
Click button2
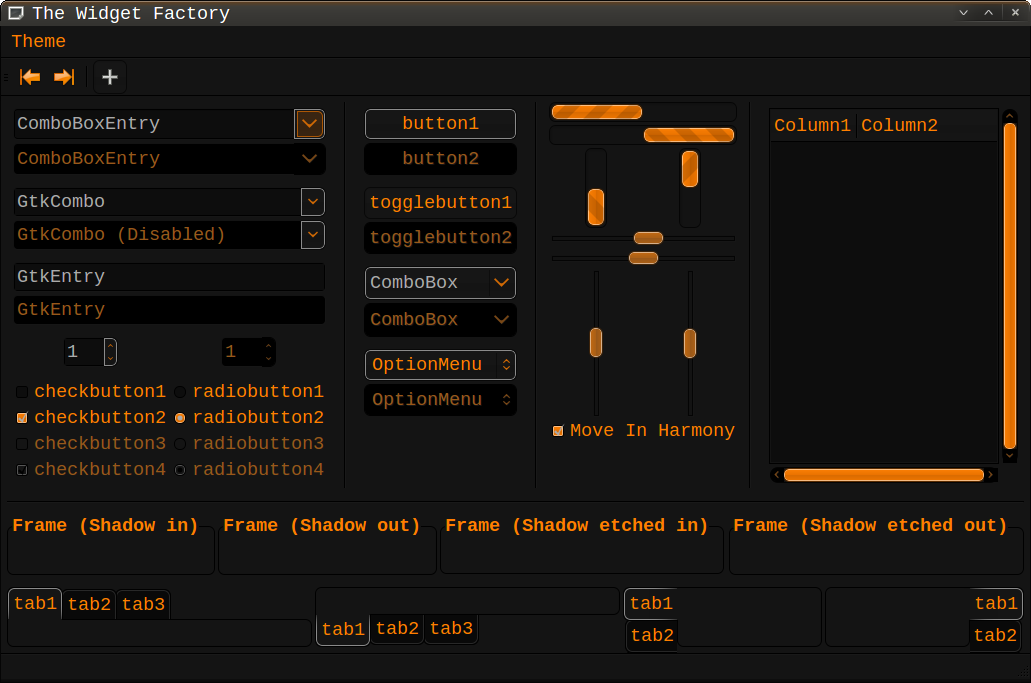[440, 158]
